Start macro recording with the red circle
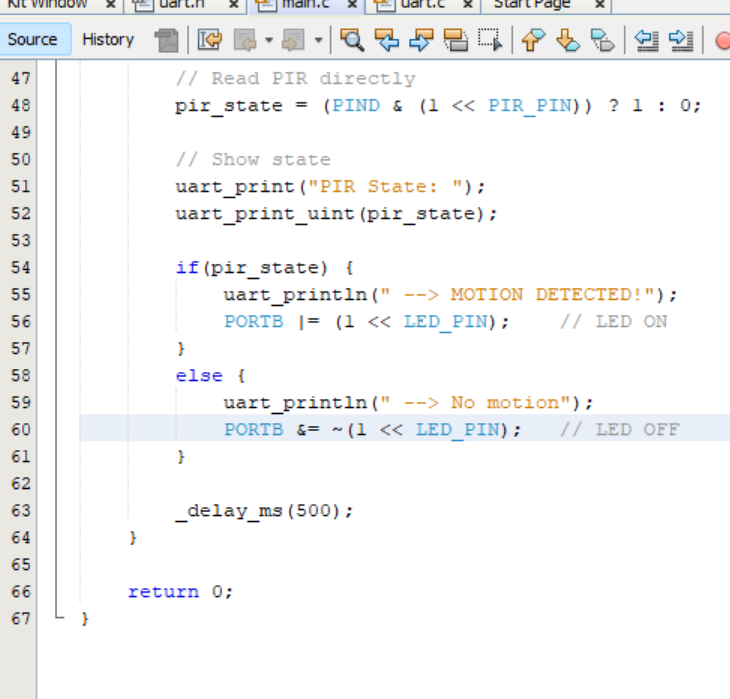Image resolution: width=730 pixels, height=699 pixels. pyautogui.click(x=722, y=40)
